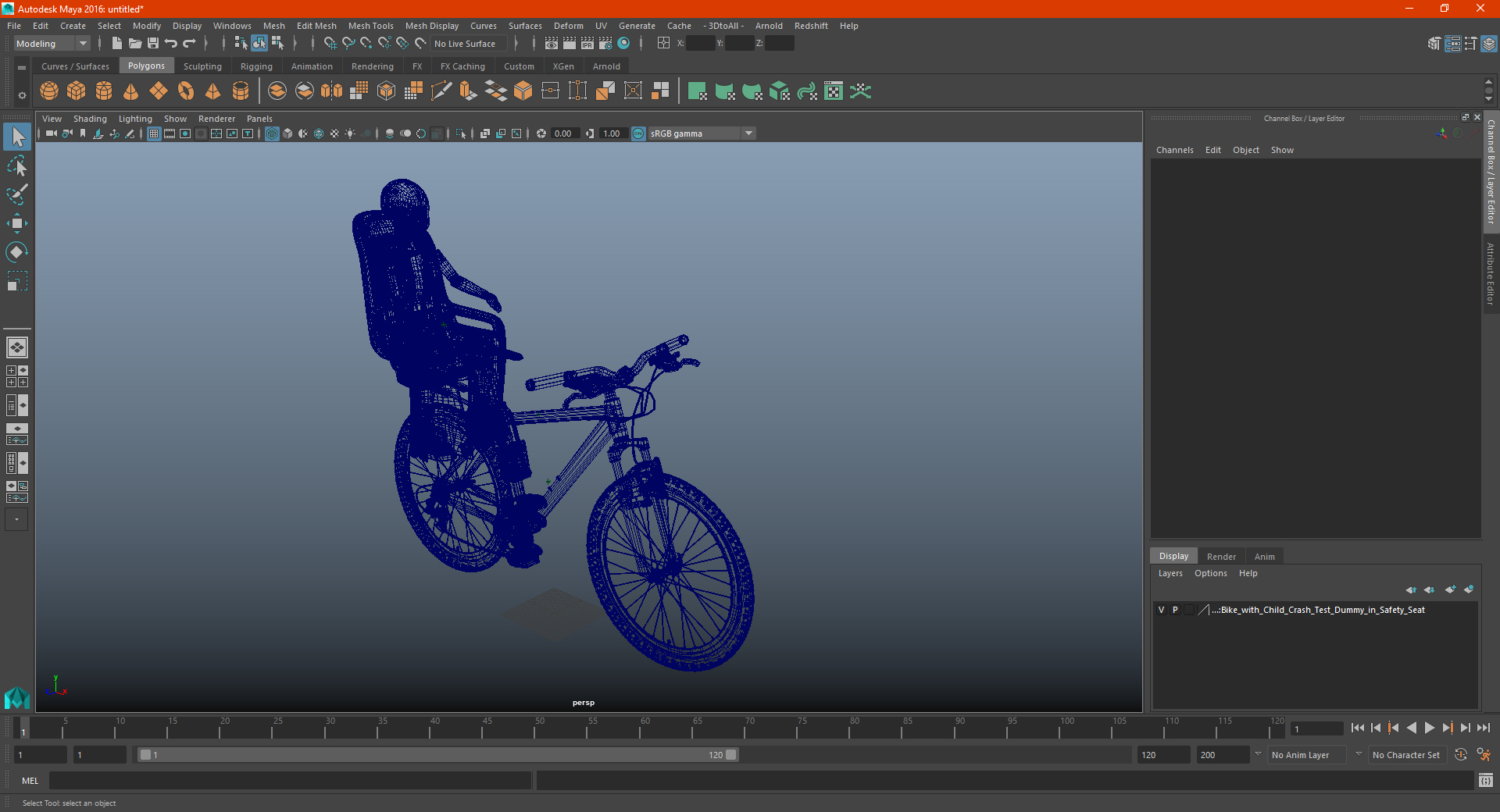Image resolution: width=1500 pixels, height=812 pixels.
Task: Choose the Select tool arrow
Action: click(16, 137)
